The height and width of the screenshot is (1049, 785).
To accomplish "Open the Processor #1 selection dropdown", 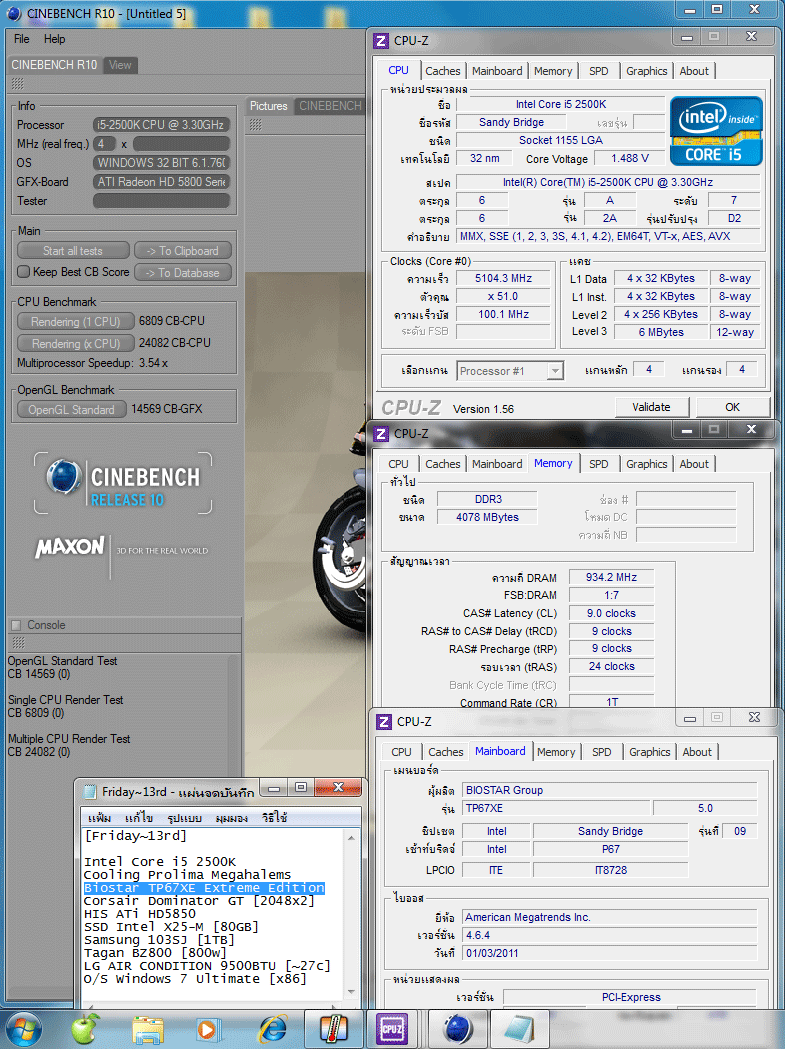I will coord(555,371).
